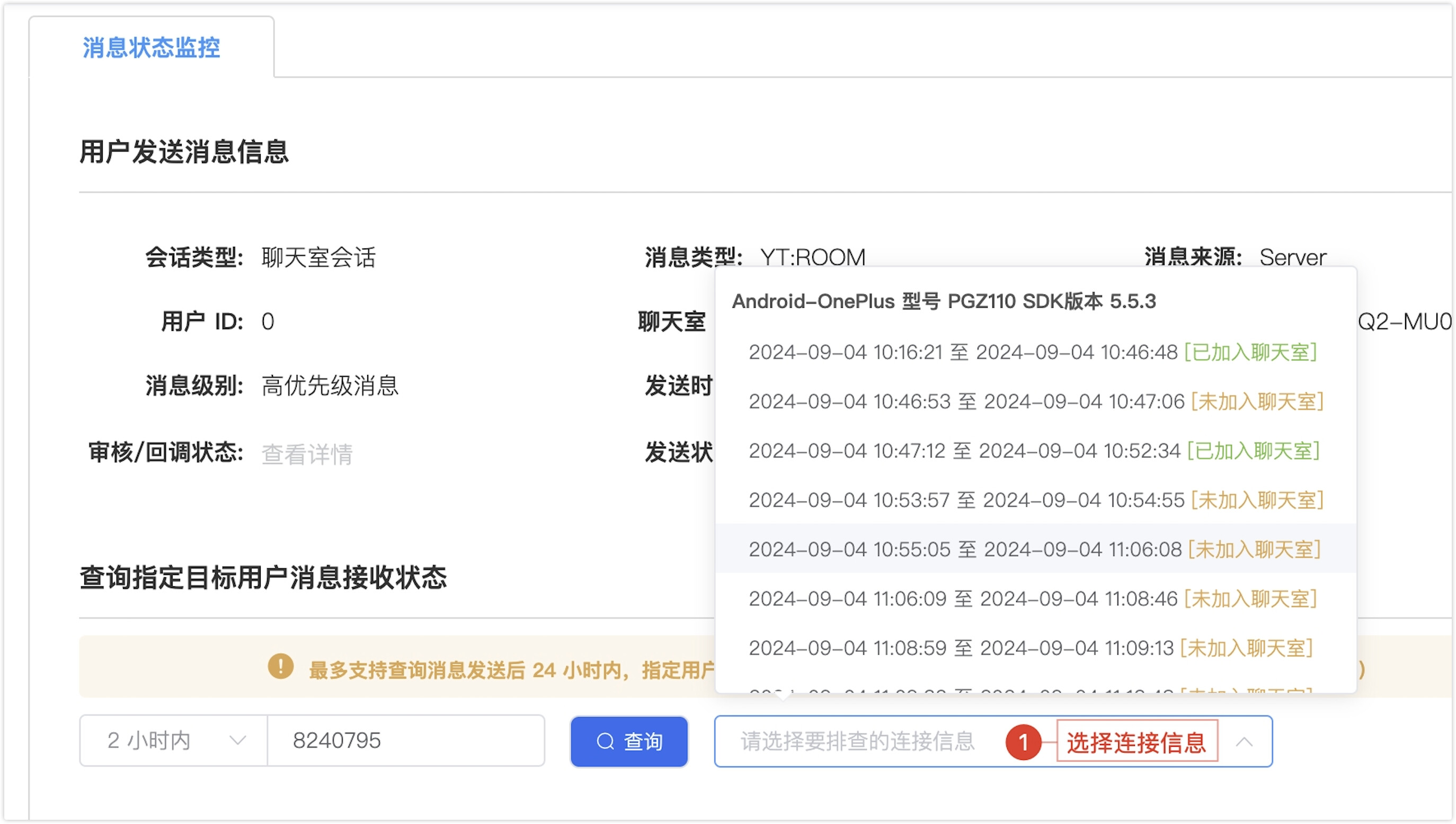Click the 选择连接信息 annotation label

[1137, 742]
